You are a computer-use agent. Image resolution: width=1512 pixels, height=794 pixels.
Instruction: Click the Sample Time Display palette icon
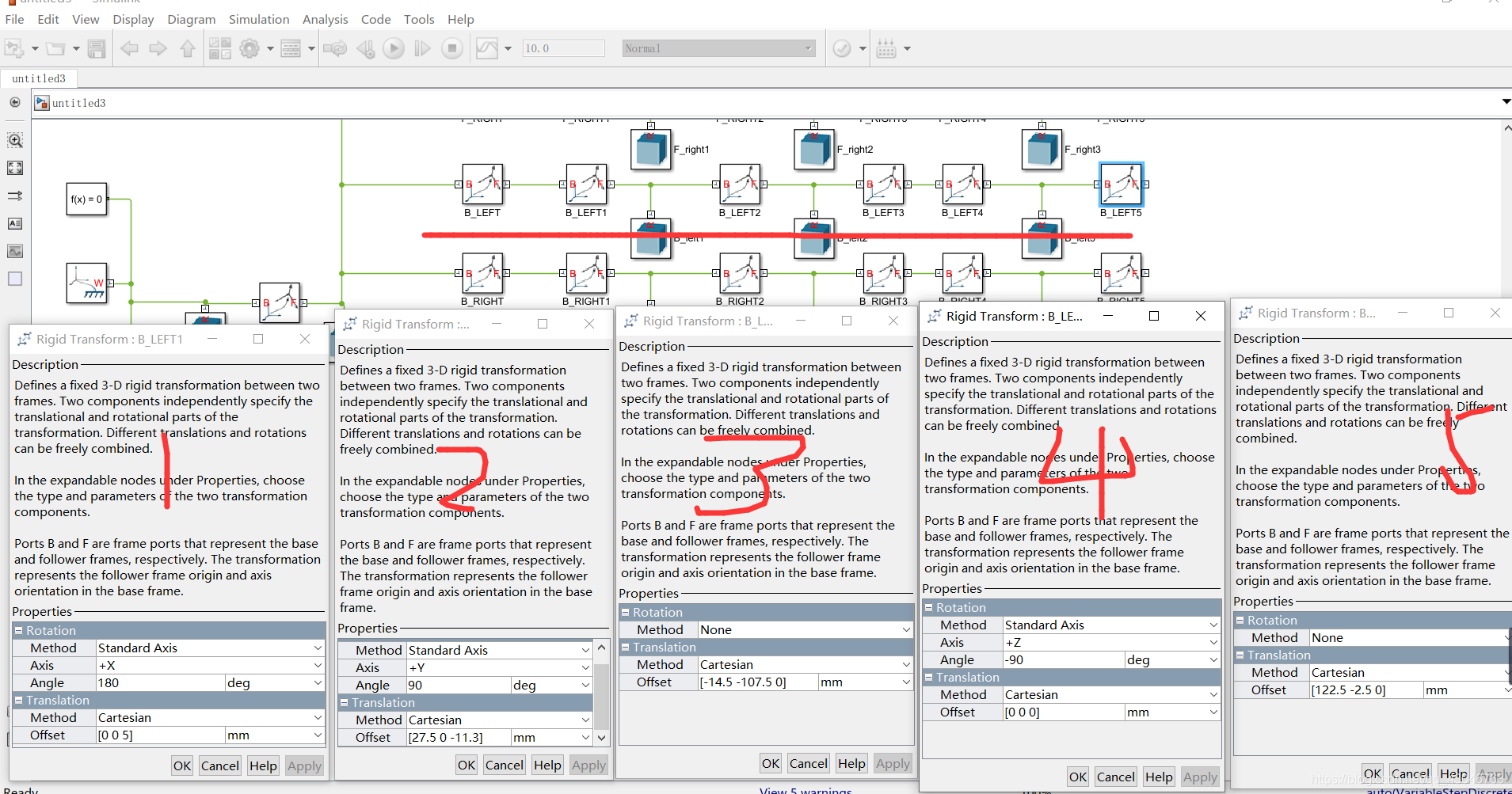pos(15,196)
